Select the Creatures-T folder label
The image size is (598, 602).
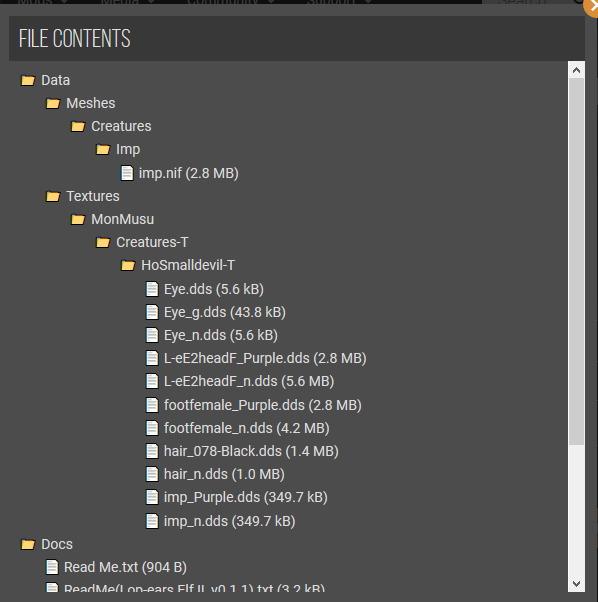coord(152,242)
